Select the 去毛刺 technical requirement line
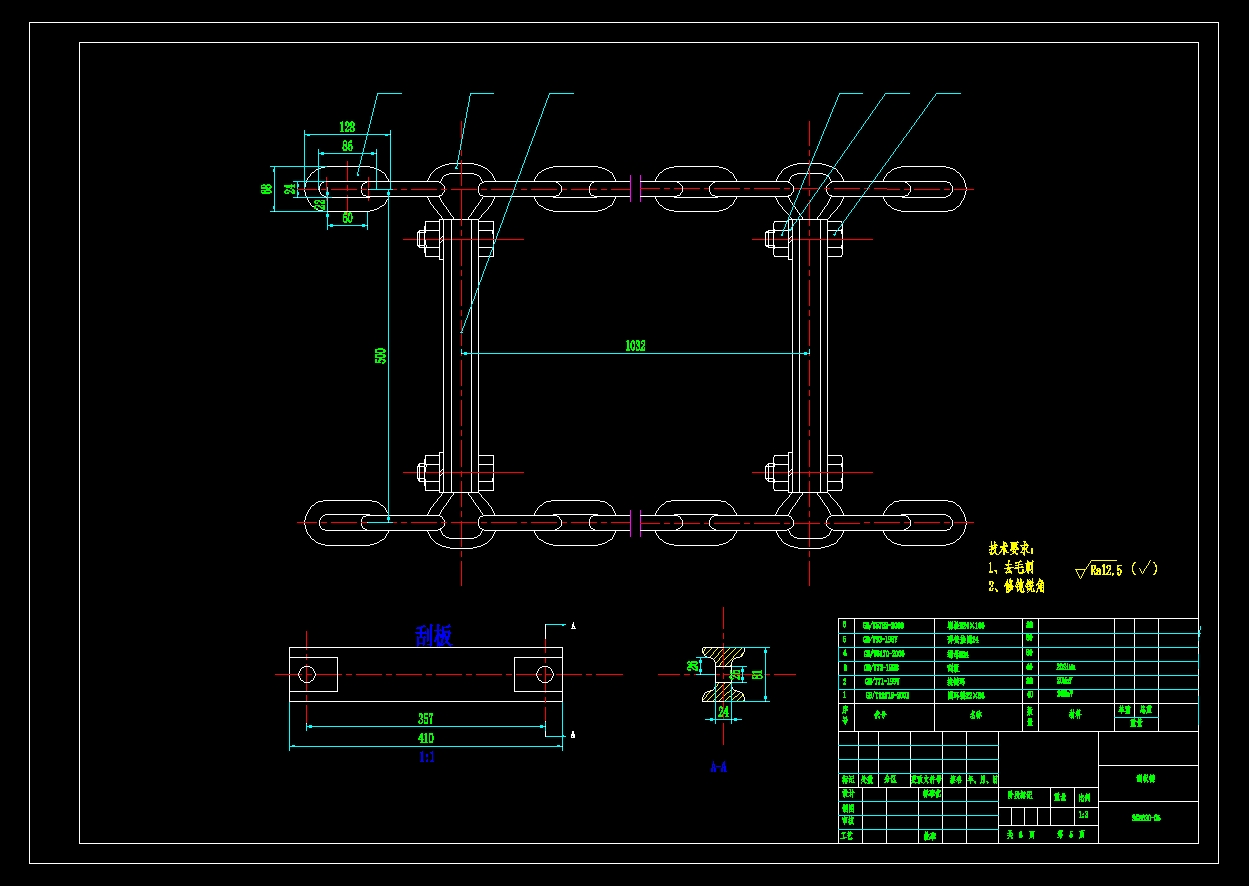This screenshot has width=1249, height=886. coord(1010,567)
